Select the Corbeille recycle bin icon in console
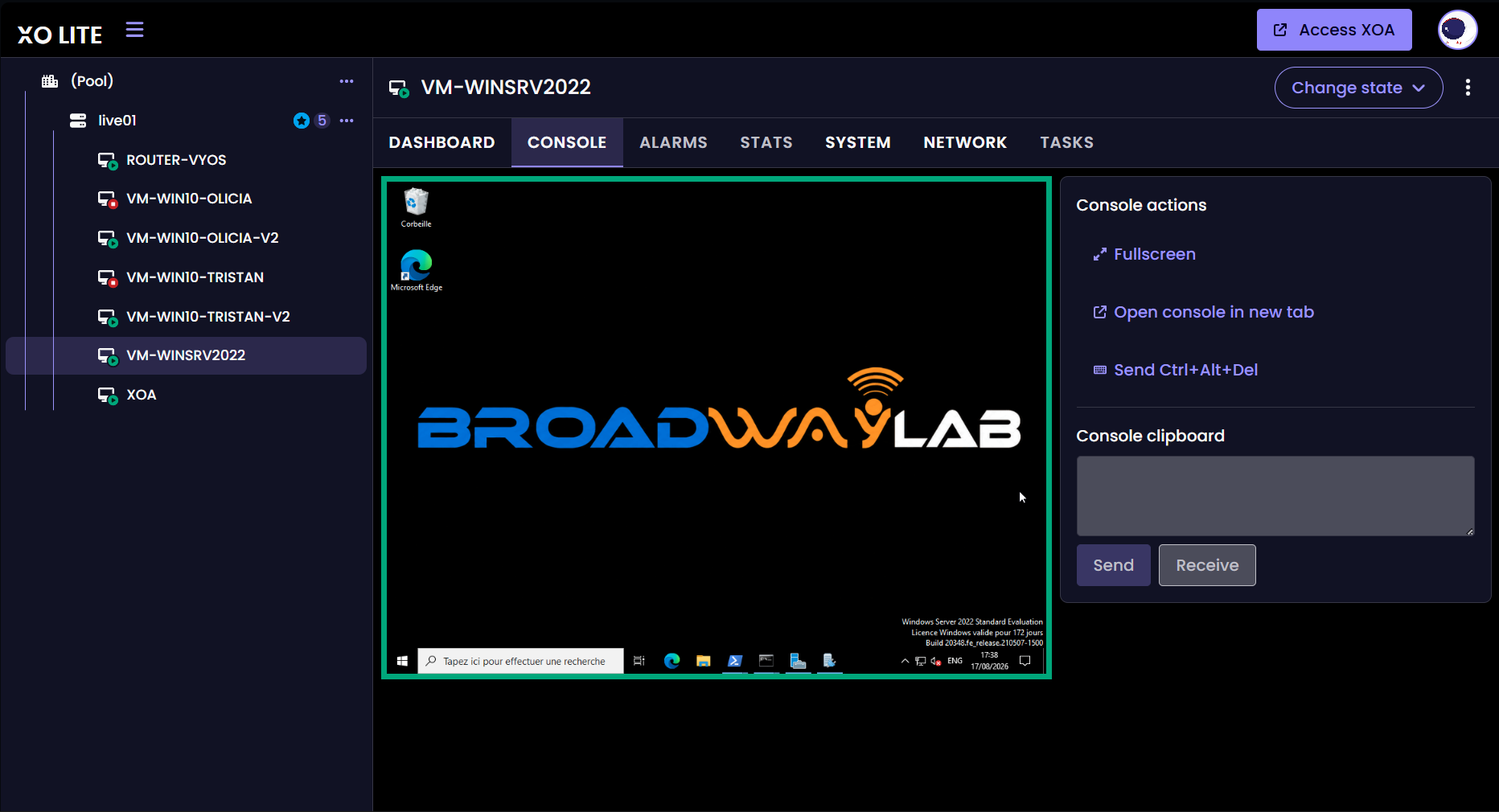Image resolution: width=1499 pixels, height=812 pixels. [416, 208]
